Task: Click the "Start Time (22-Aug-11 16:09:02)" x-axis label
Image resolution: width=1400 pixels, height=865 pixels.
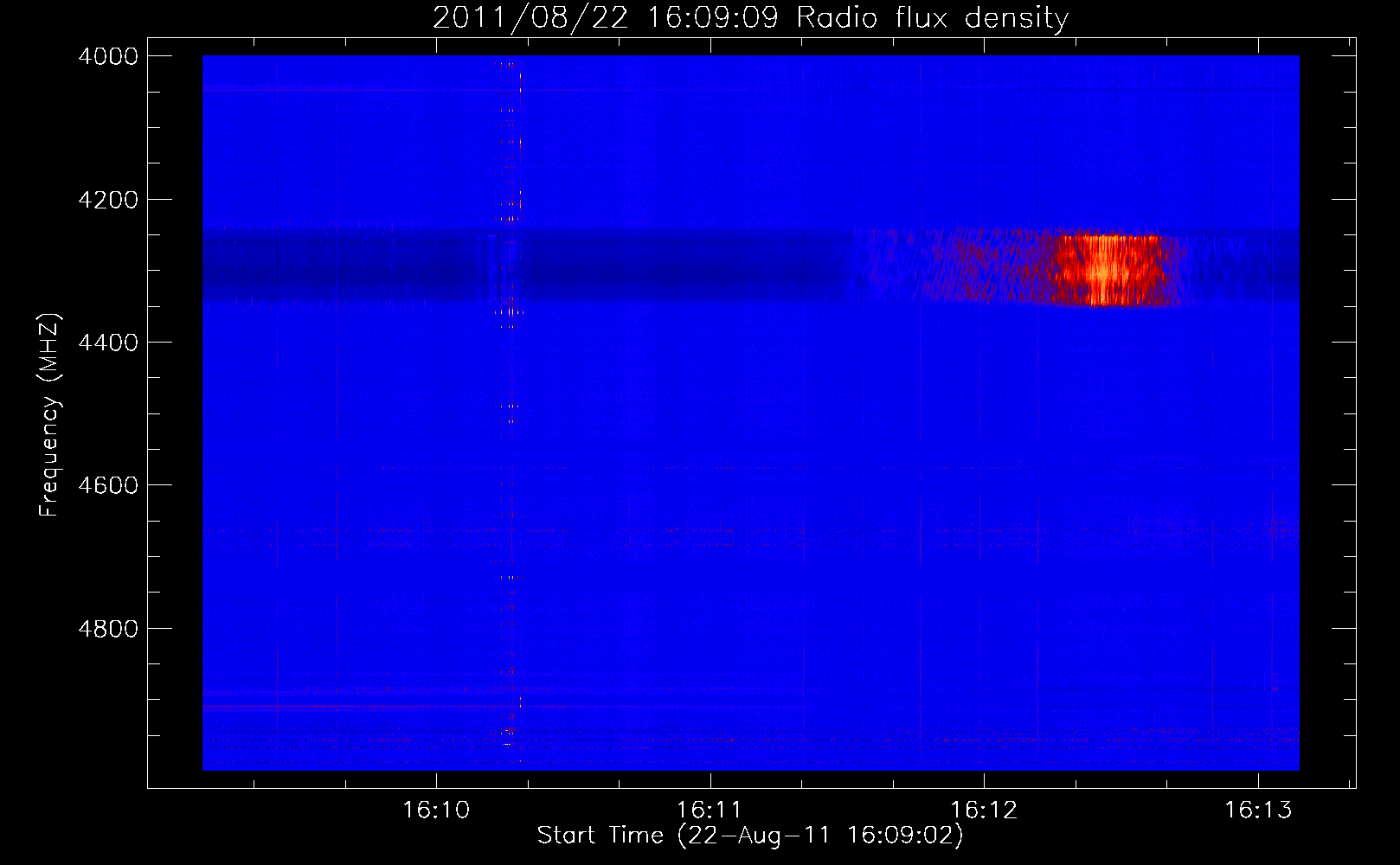Action: (x=750, y=836)
